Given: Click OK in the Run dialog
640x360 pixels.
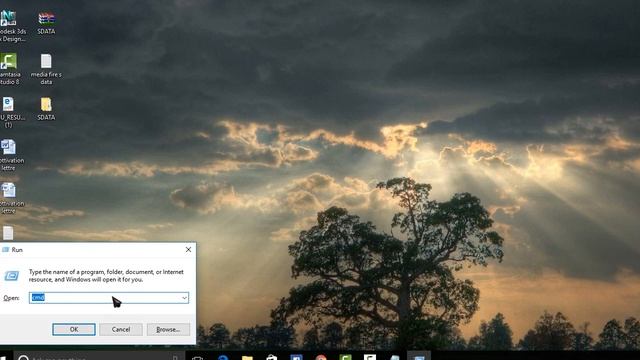Looking at the screenshot, I should [74, 329].
